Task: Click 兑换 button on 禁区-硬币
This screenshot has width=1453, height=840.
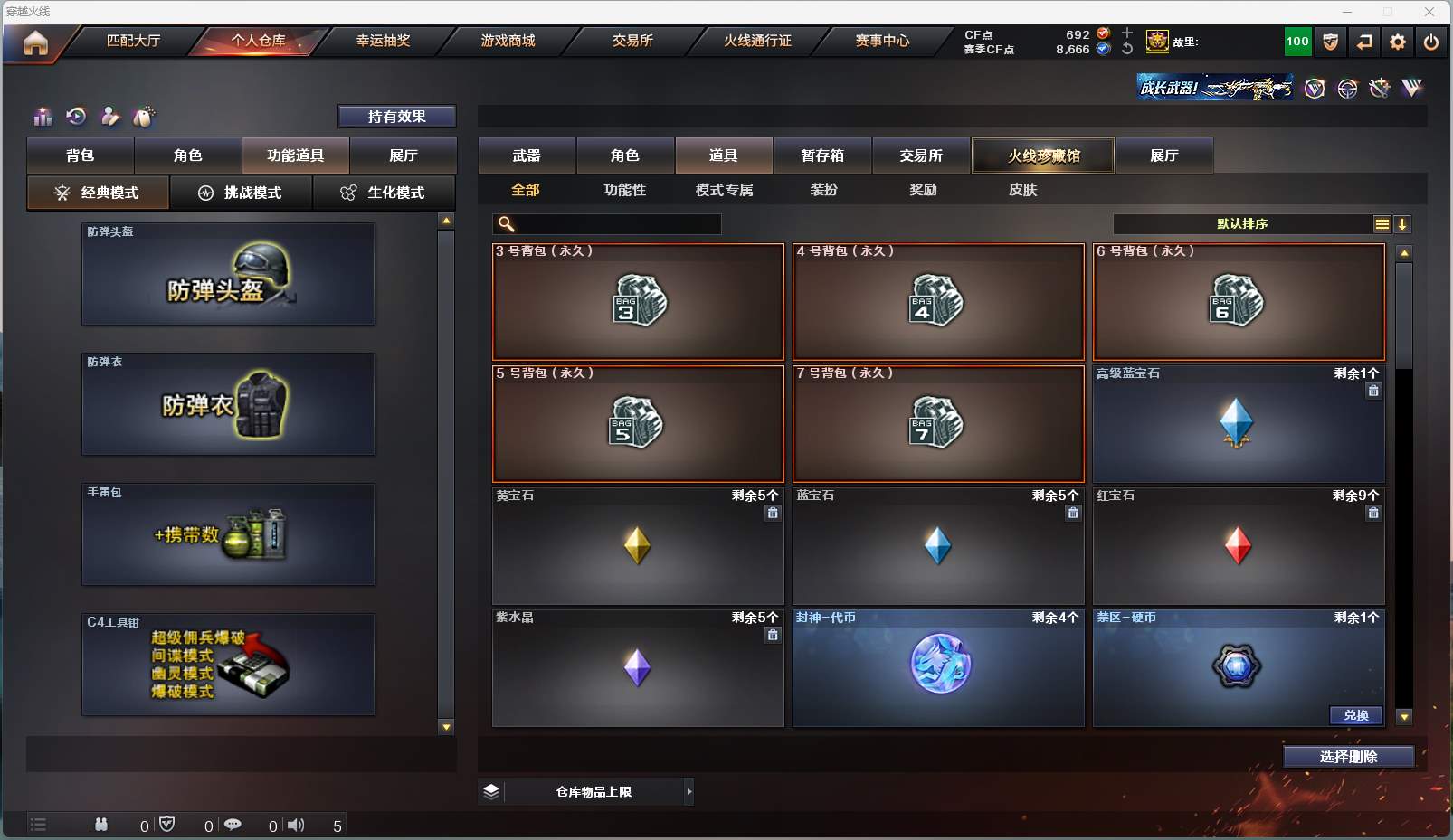Action: 1356,715
